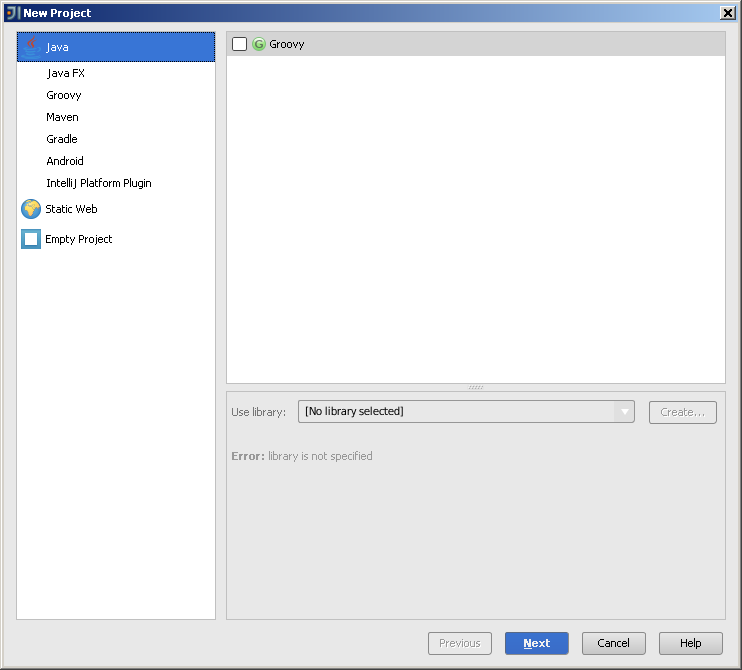Click the green Groovy G icon

[x=259, y=44]
